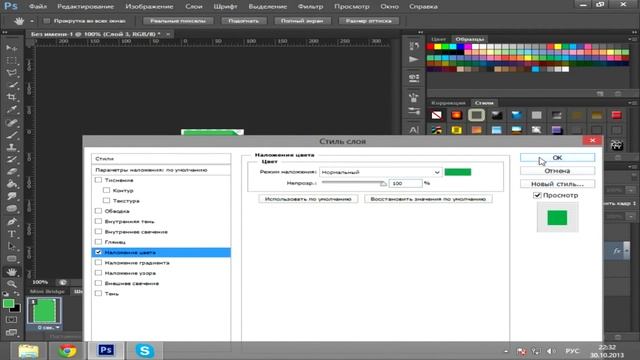Open the Файл menu
Viewport: 640px width, 360px height.
(38, 7)
